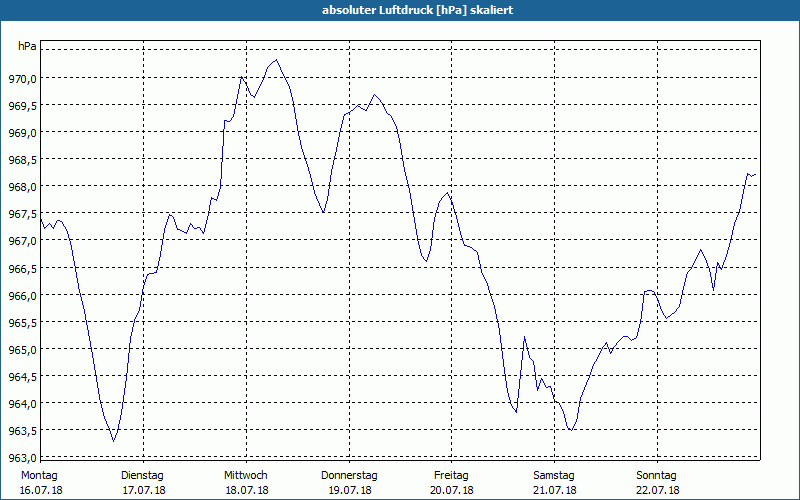Click the pressure curve's lowest point on Montag

114,441
